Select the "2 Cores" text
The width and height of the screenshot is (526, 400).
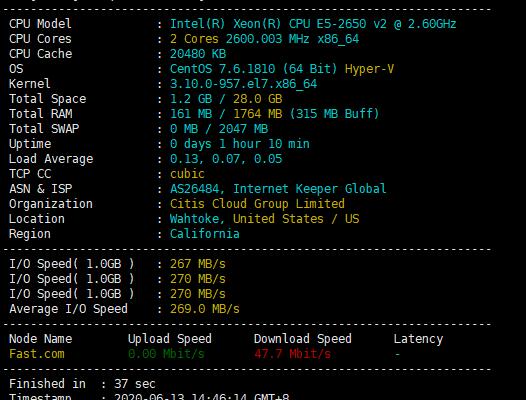click(194, 39)
